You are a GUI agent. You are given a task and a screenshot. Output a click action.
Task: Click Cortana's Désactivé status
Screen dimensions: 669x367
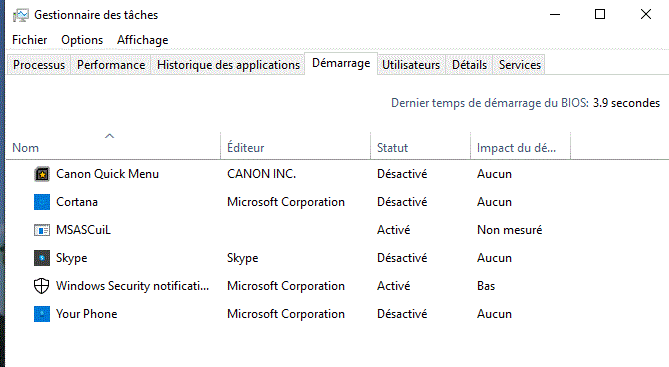tap(402, 202)
